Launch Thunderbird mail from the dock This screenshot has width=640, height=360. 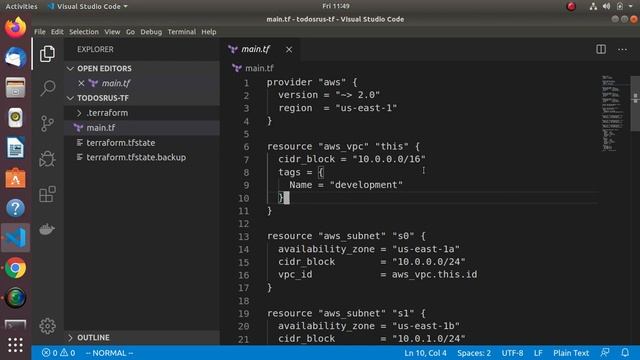tap(16, 58)
